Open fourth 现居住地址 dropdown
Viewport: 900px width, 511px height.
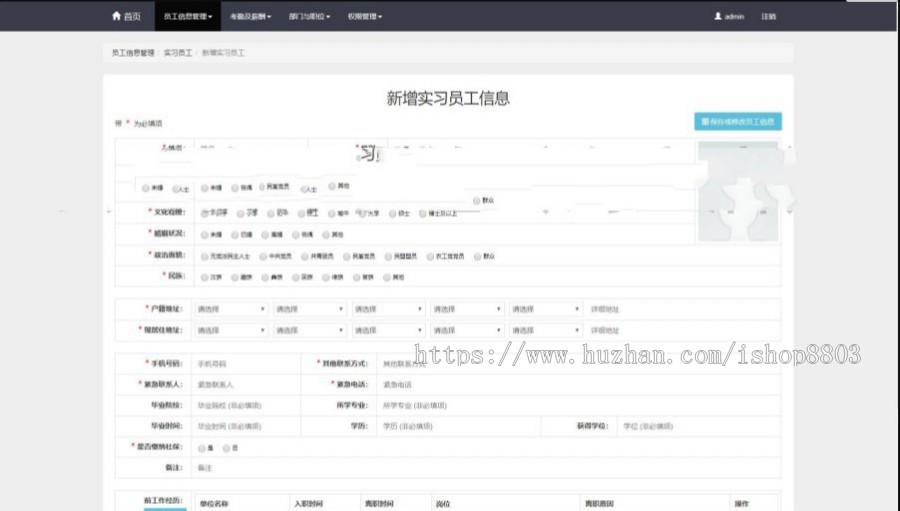pyautogui.click(x=467, y=330)
